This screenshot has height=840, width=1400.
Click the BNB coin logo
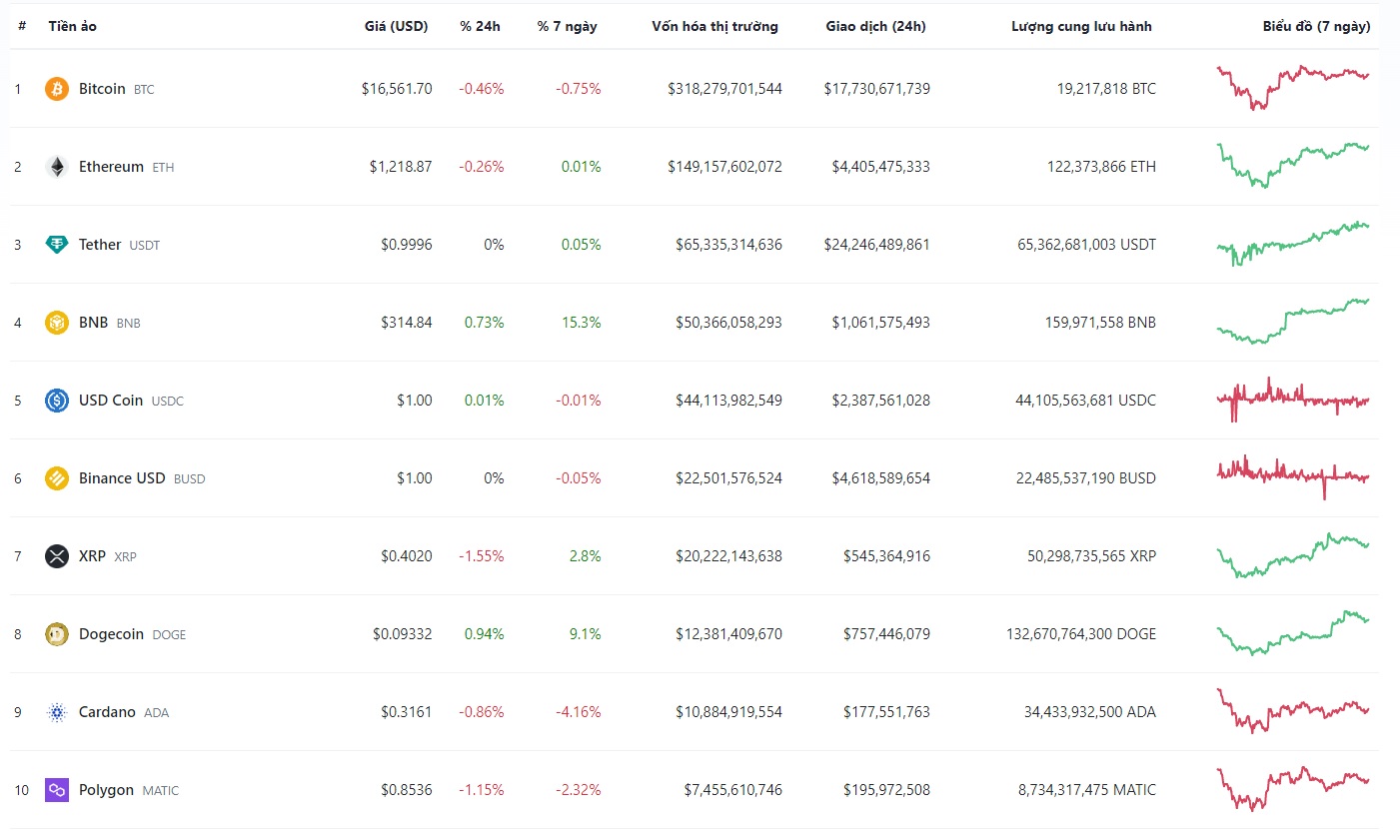tap(57, 323)
